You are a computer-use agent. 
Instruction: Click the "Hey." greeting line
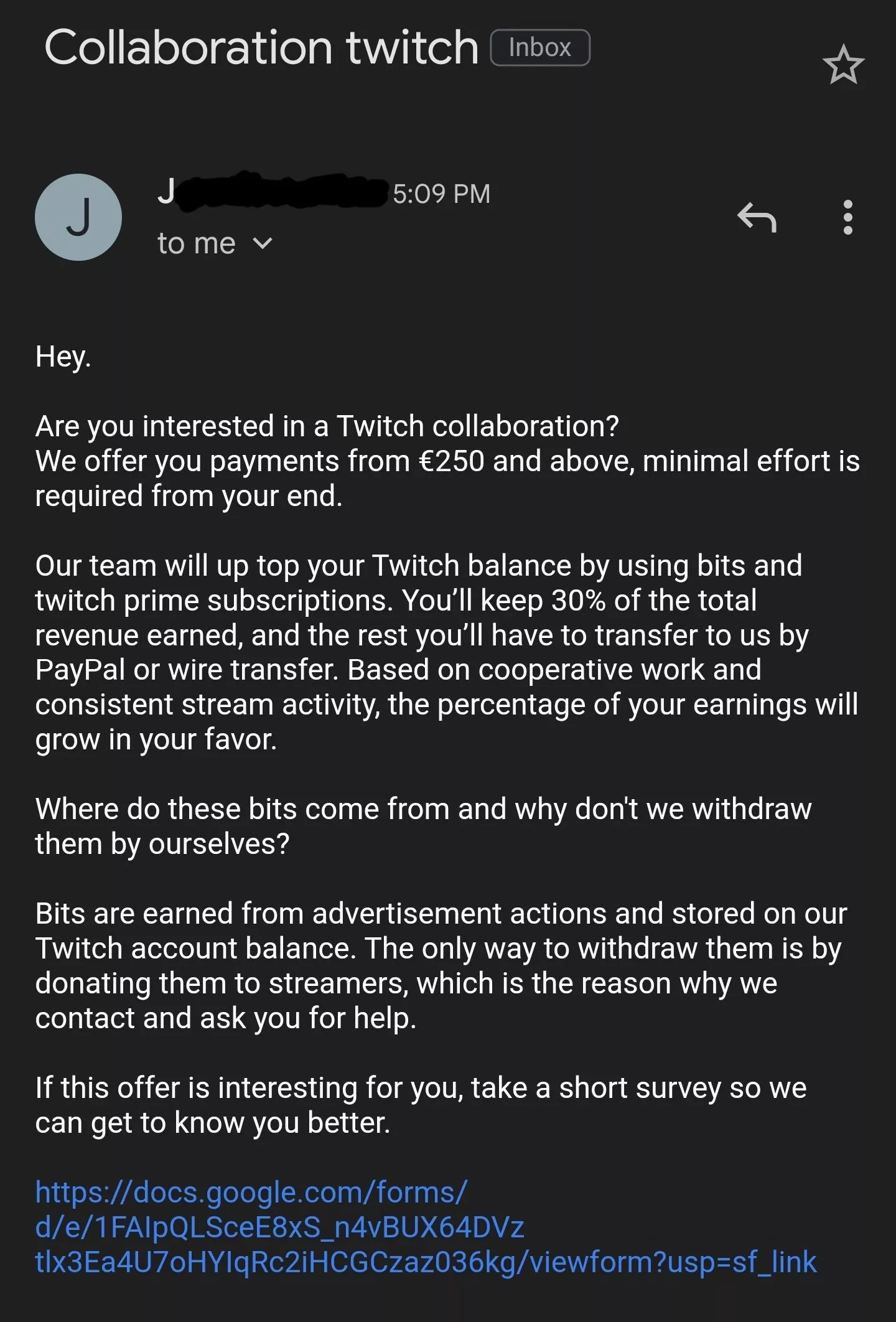tap(63, 357)
